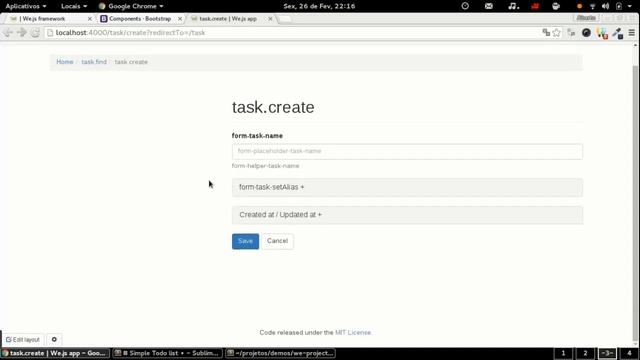Click the clock-like circle icon in panel
The image size is (640, 360).
click(x=465, y=6)
